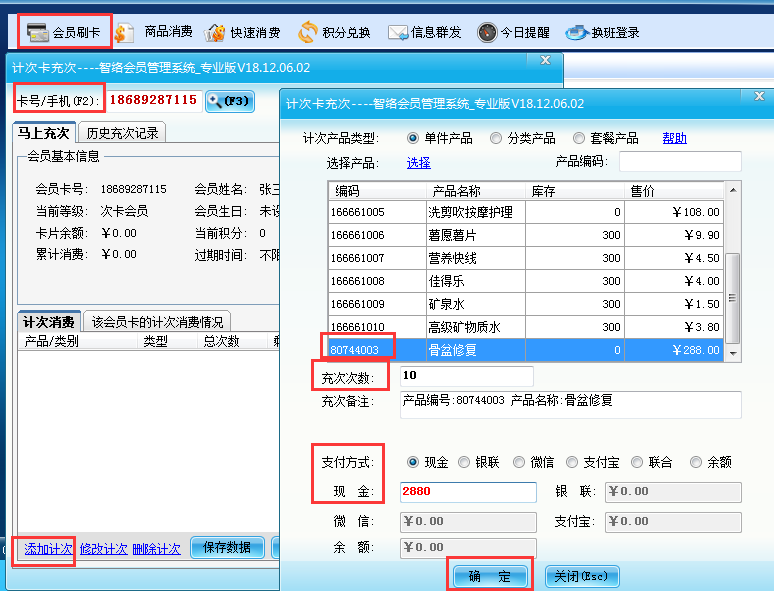Click the 库存 column header
774x591 pixels.
click(575, 191)
